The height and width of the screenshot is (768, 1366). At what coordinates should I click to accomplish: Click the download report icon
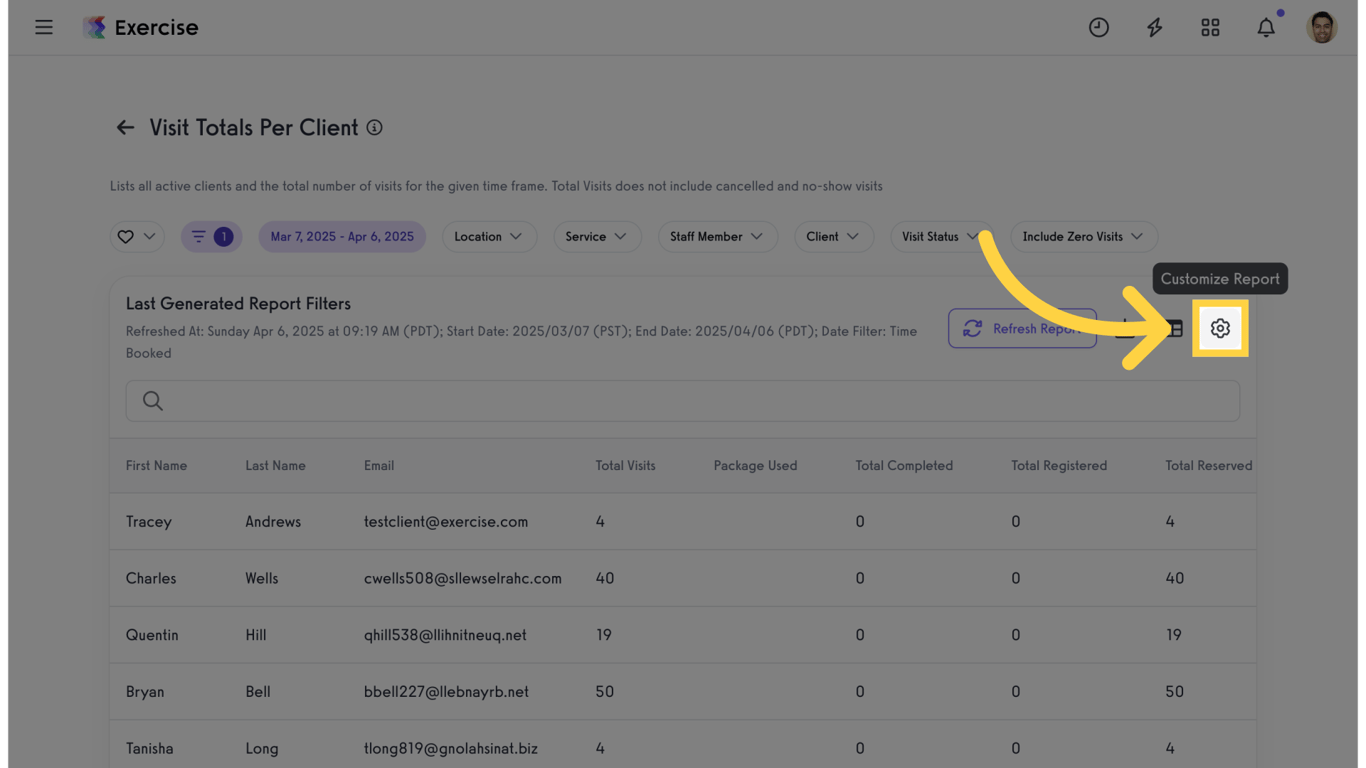click(x=1125, y=328)
